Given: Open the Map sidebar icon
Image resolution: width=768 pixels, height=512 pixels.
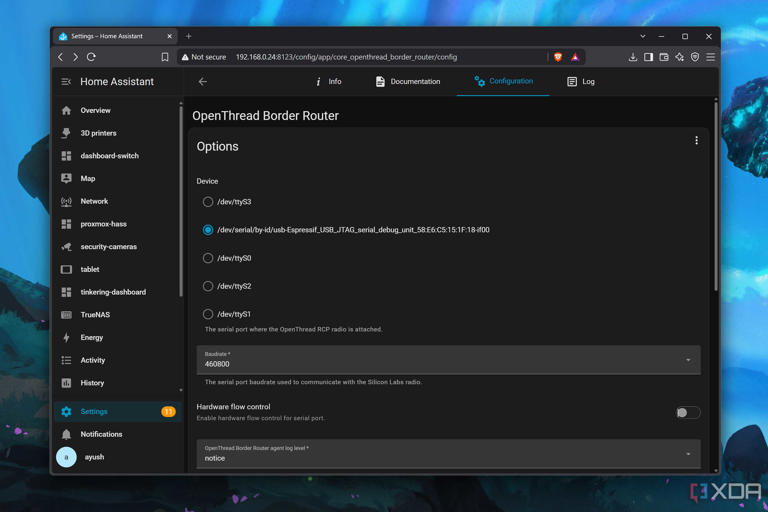Looking at the screenshot, I should coord(67,178).
